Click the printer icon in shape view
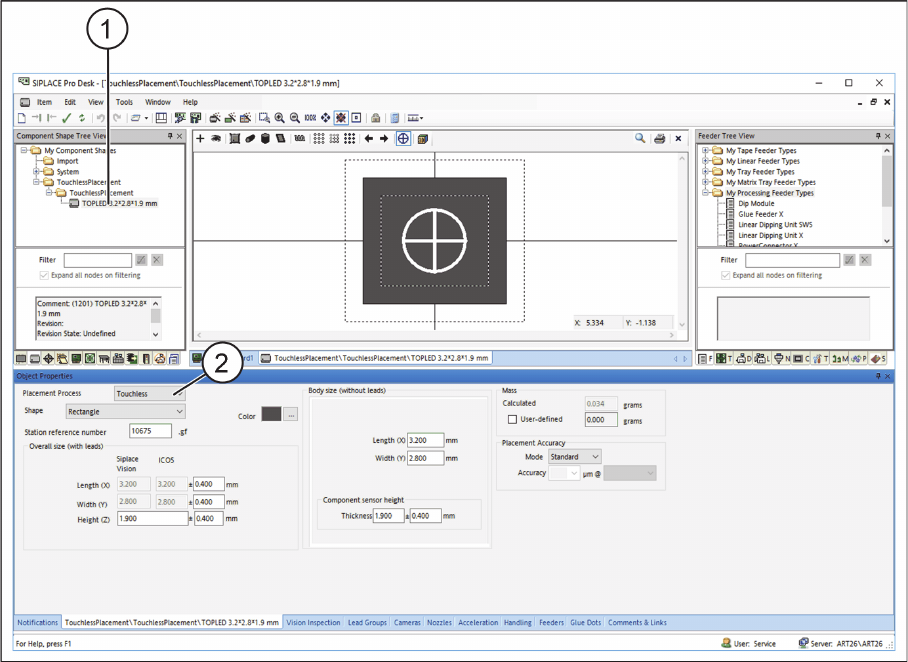The width and height of the screenshot is (908, 662). [660, 139]
